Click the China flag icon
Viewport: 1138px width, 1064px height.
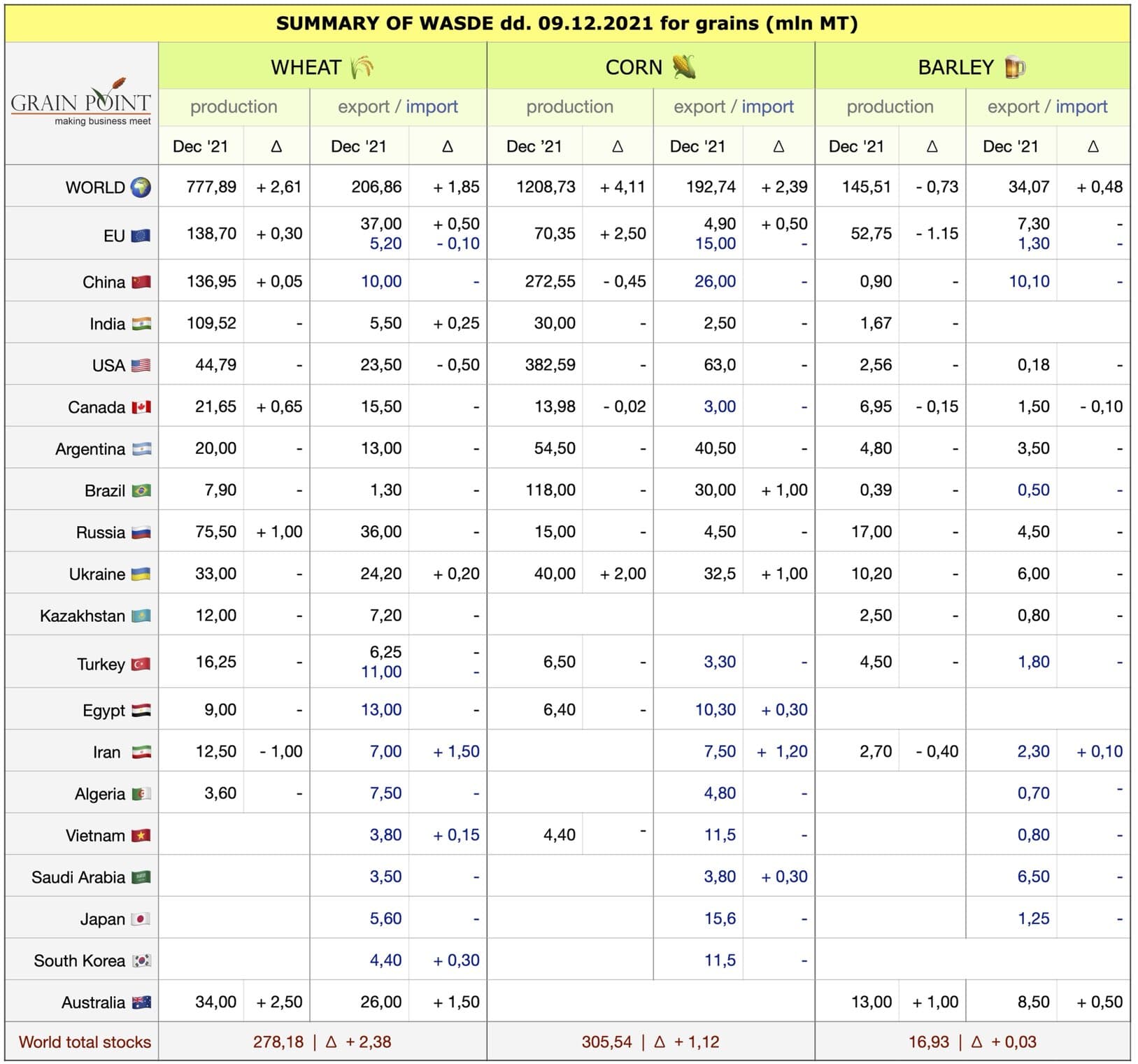click(x=141, y=282)
